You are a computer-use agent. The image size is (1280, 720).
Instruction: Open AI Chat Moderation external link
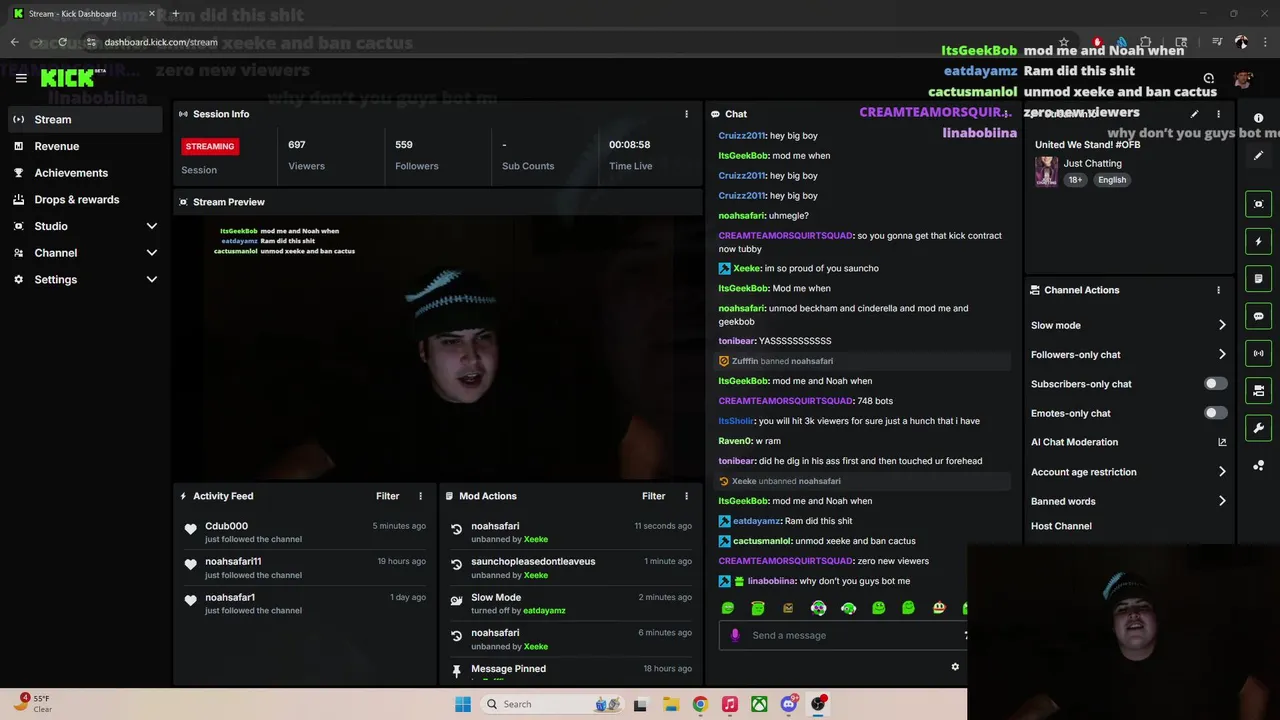pyautogui.click(x=1222, y=442)
